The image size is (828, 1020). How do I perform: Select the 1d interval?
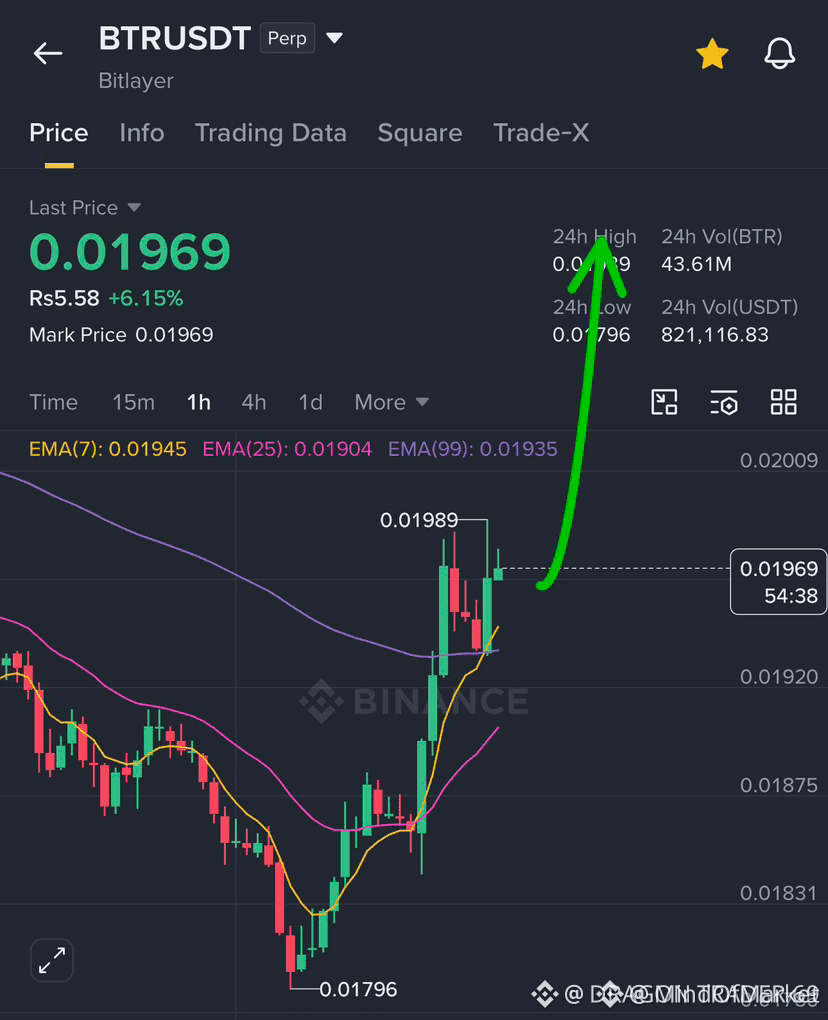click(x=310, y=402)
